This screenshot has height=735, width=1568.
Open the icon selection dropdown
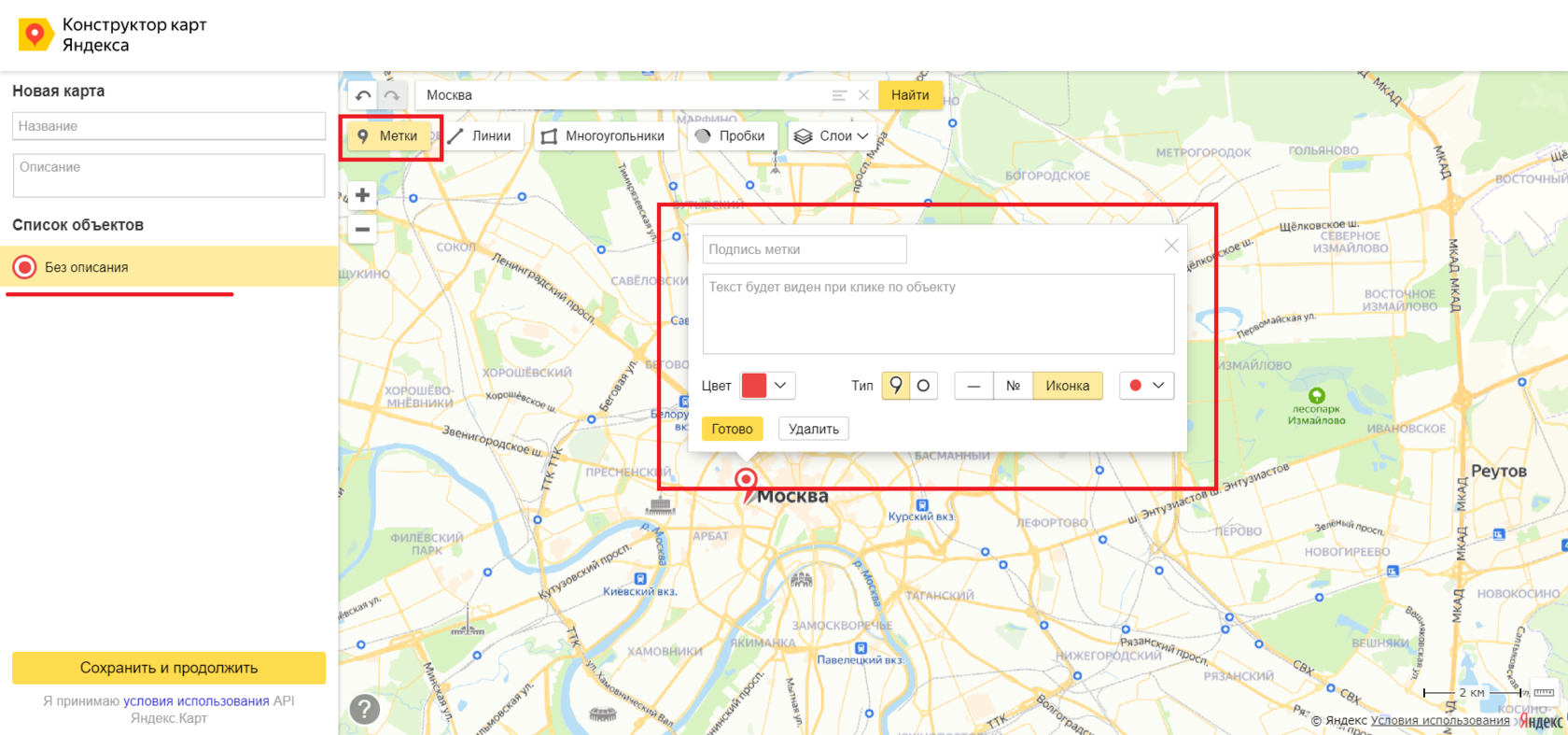pos(1146,386)
